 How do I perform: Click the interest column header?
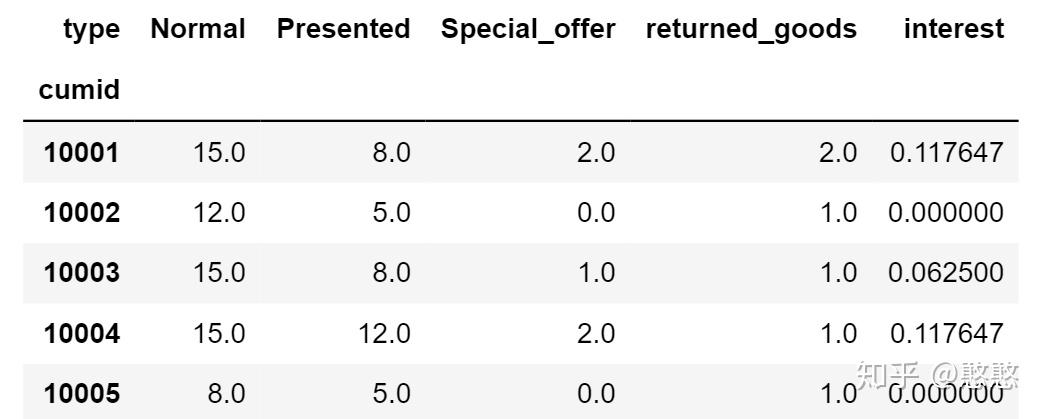(x=953, y=29)
